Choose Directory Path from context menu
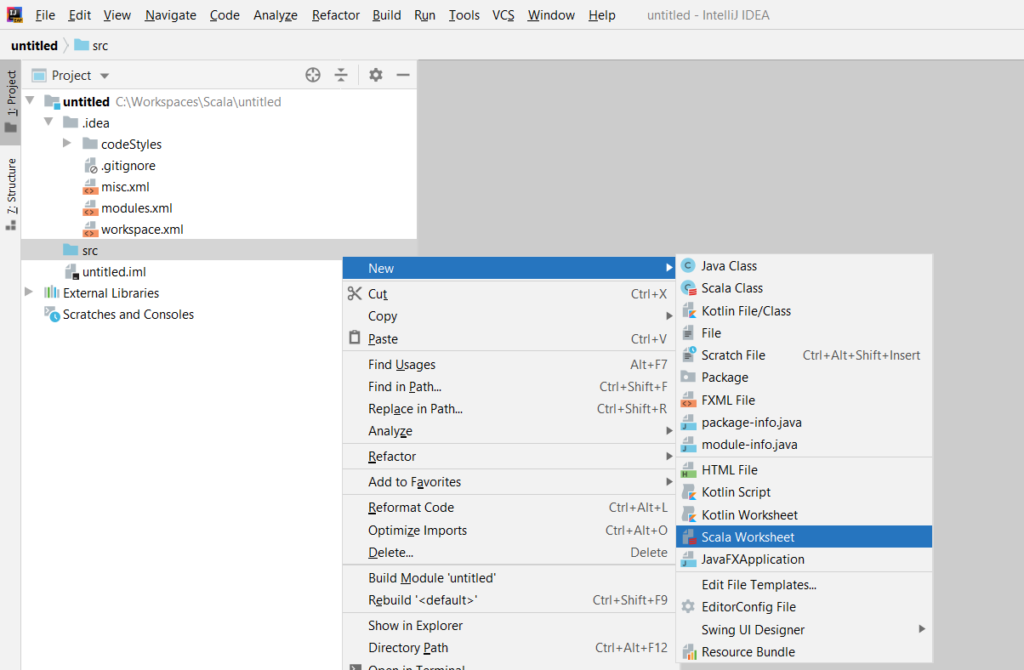1024x670 pixels. [x=509, y=648]
